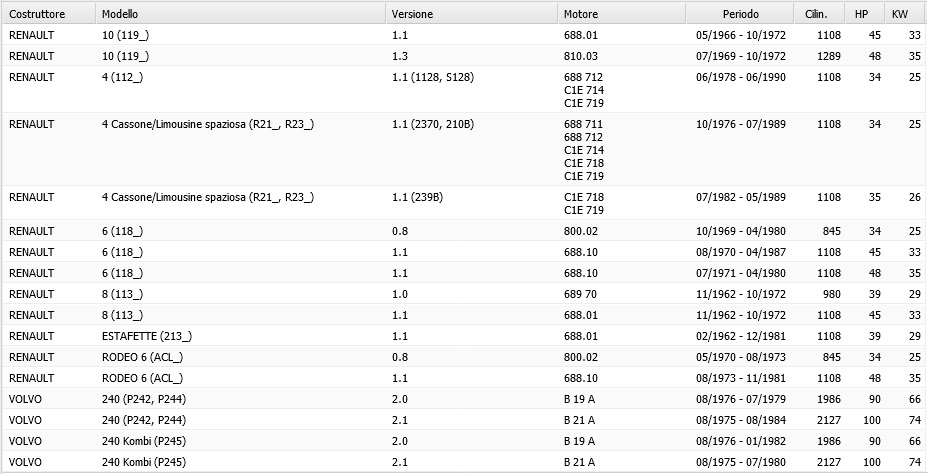Select the row with version 1.1 (2370, 210B)
The image size is (929, 476).
(x=464, y=149)
